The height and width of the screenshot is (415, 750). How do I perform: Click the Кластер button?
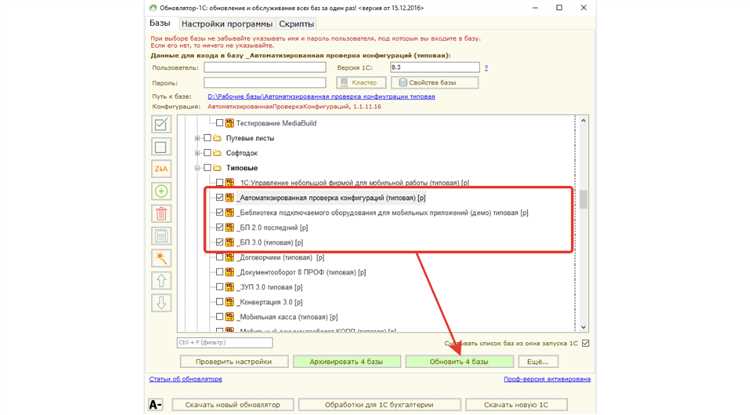pyautogui.click(x=361, y=83)
